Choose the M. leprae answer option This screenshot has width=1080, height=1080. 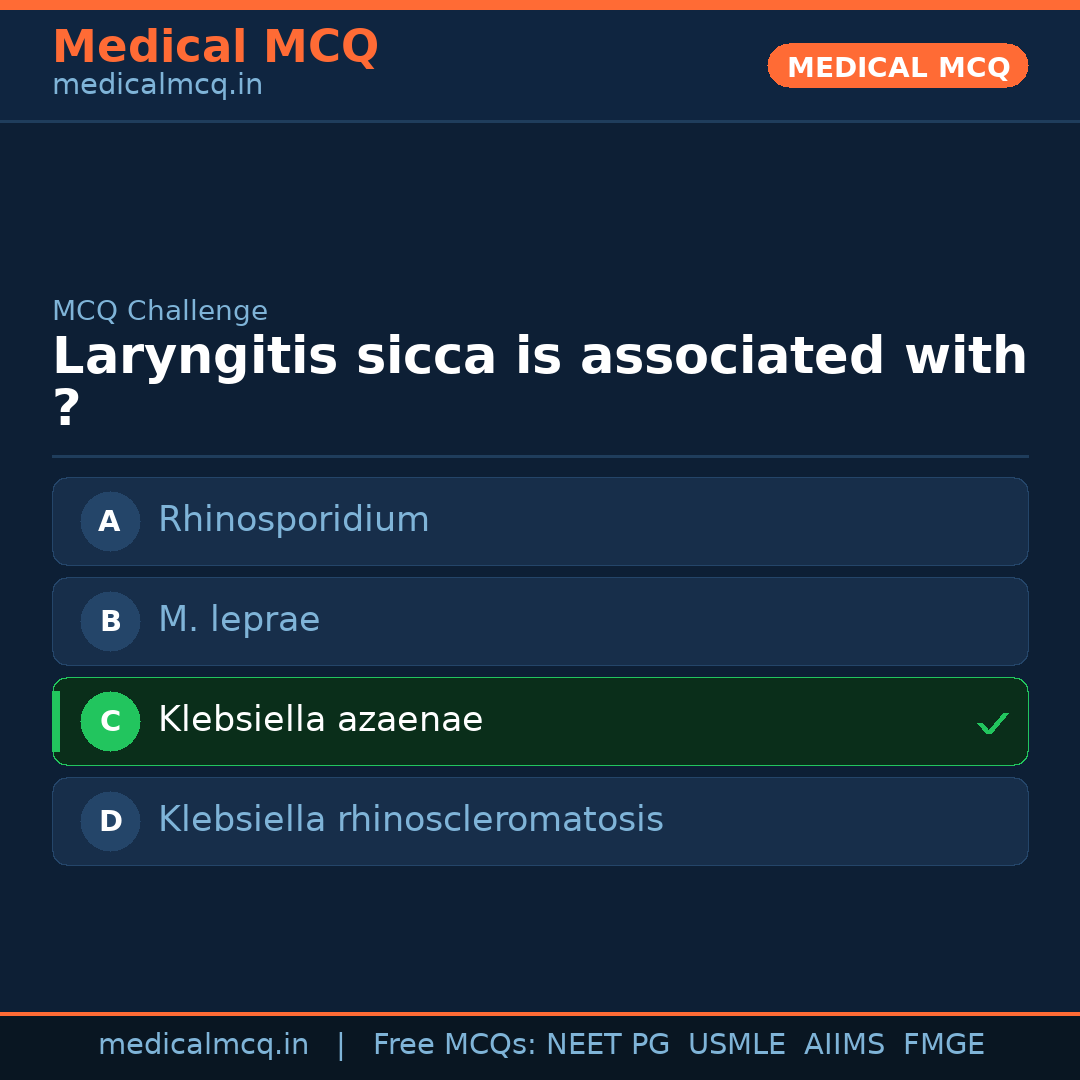[239, 620]
